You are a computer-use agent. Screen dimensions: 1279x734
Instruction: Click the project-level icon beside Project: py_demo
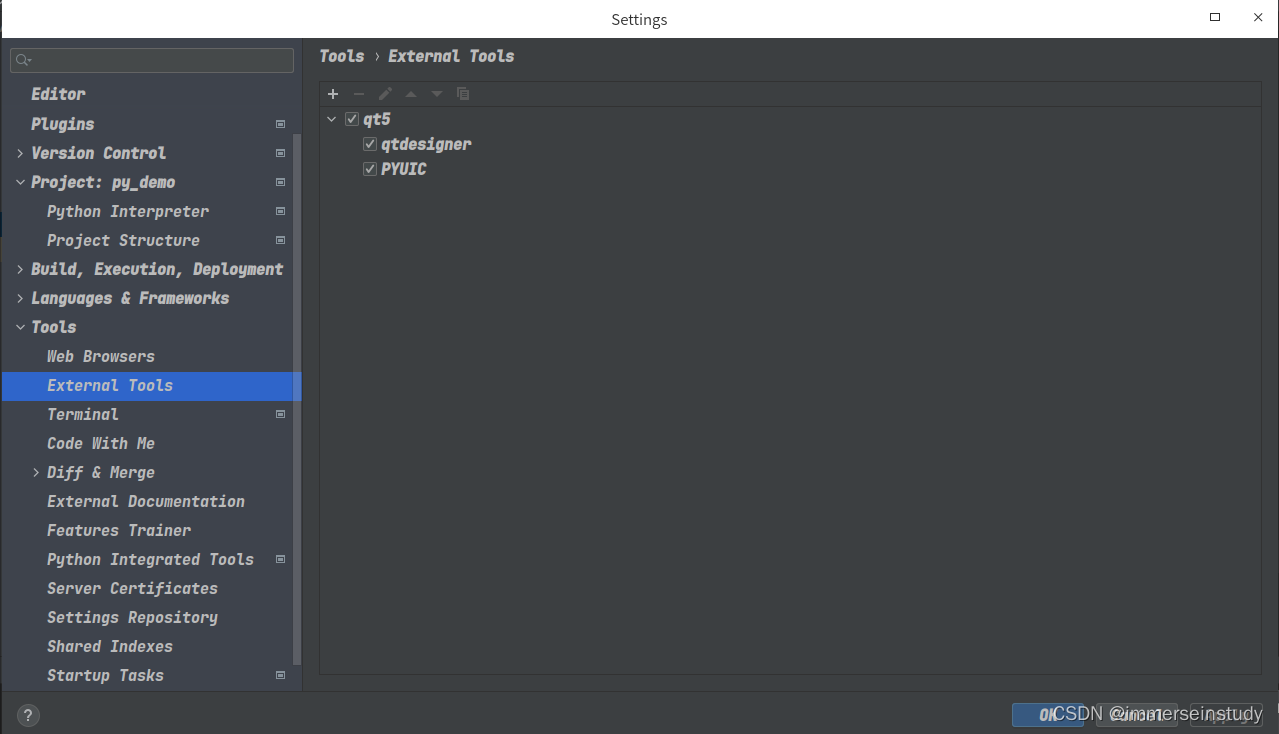tap(280, 182)
